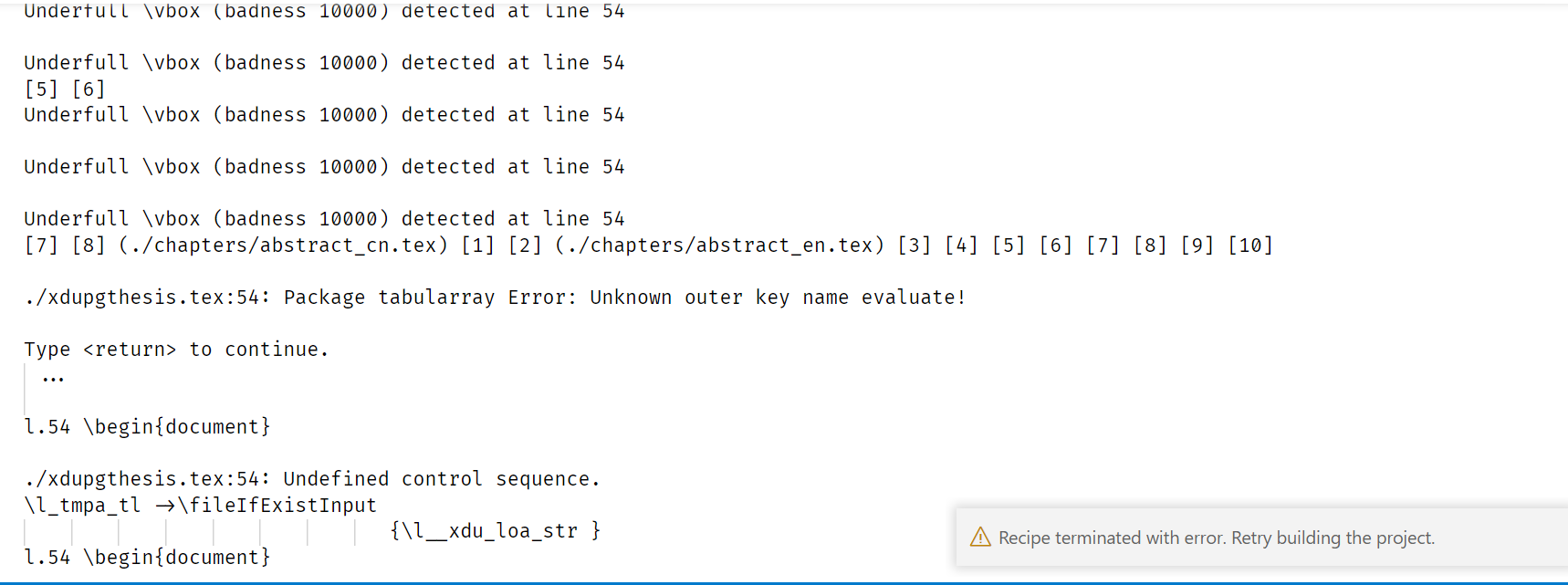This screenshot has width=1568, height=585.
Task: Click the word 'evaluate!' in the error line
Action: pyautogui.click(x=914, y=298)
